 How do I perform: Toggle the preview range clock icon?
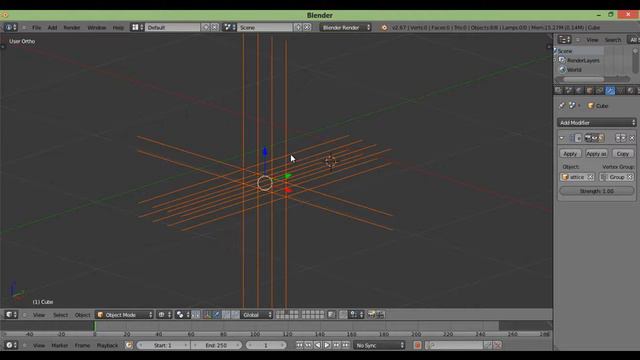[129, 345]
